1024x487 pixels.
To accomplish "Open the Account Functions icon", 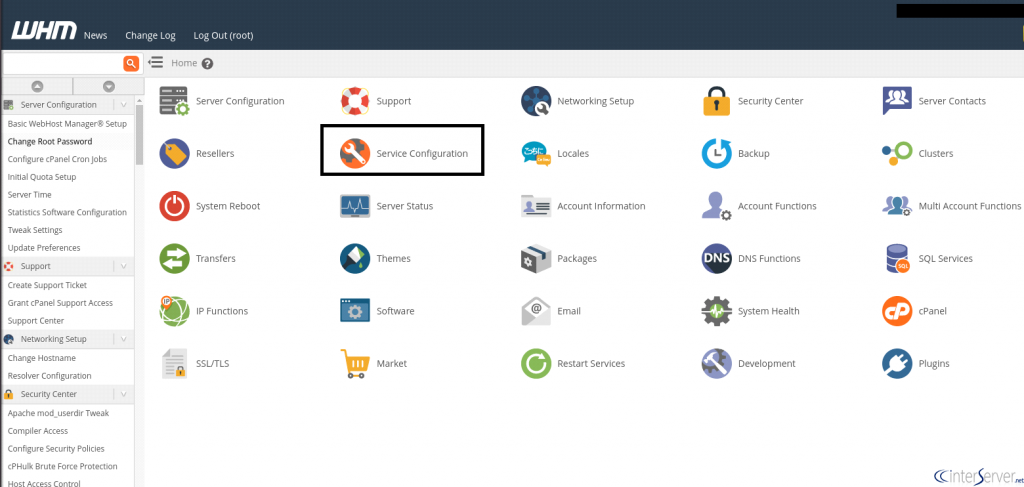I will click(716, 206).
